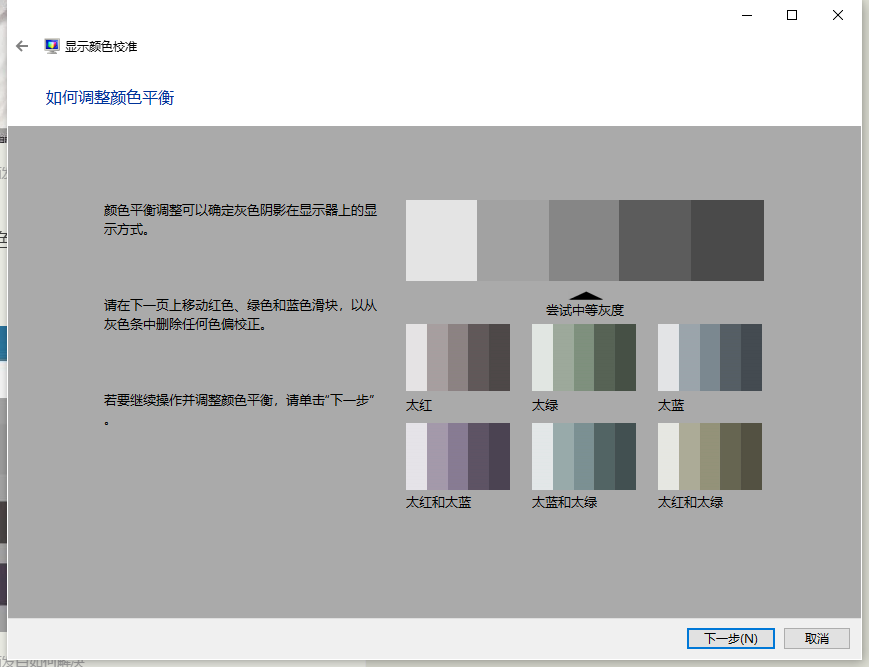
Task: Minimize the calibration window
Action: click(745, 15)
